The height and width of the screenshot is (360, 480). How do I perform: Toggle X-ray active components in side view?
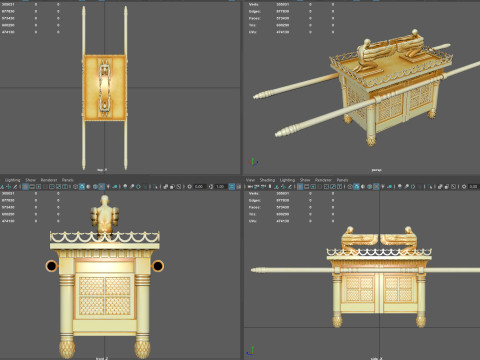click(x=447, y=187)
